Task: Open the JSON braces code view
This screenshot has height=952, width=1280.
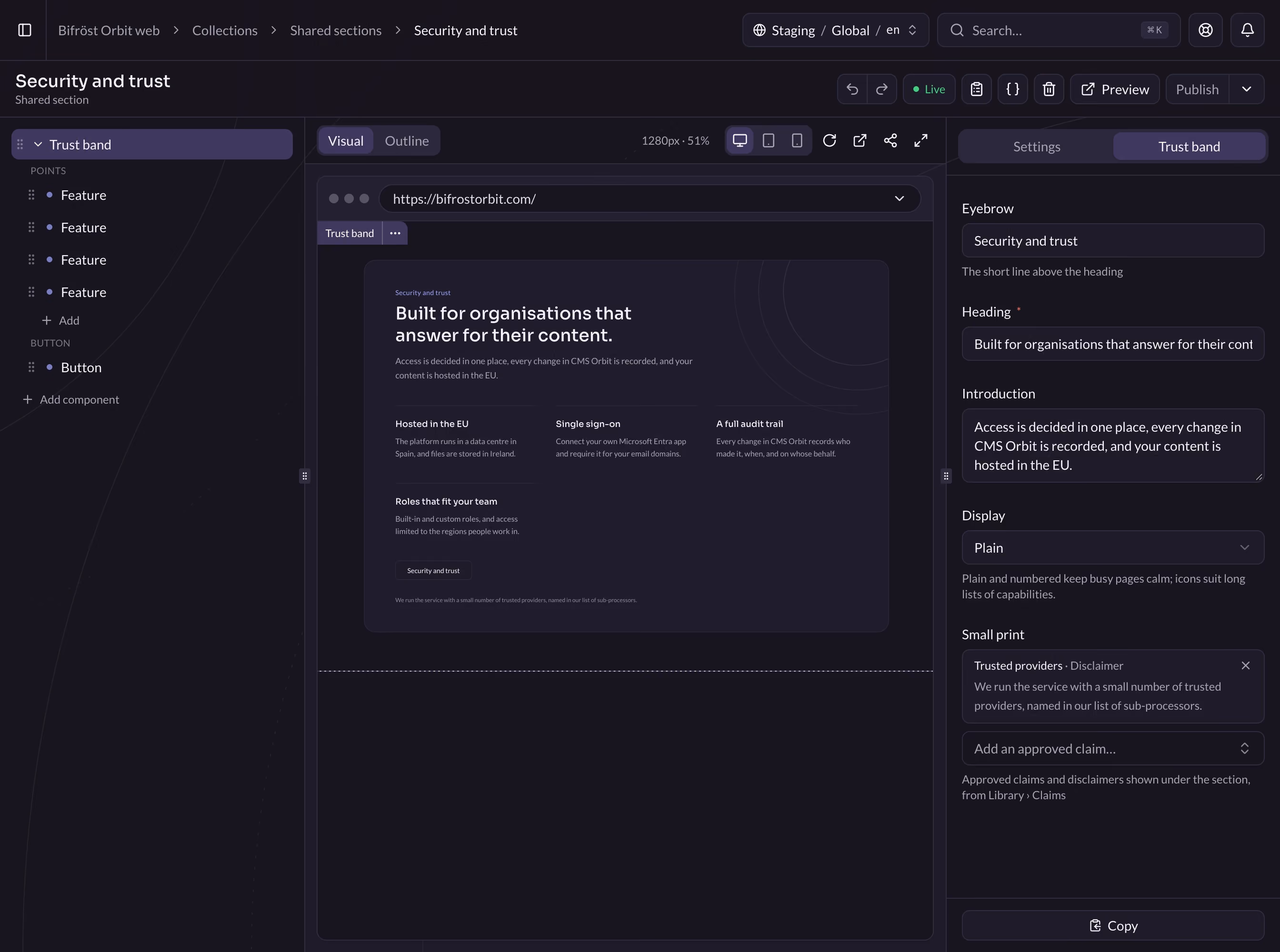Action: 1012,89
